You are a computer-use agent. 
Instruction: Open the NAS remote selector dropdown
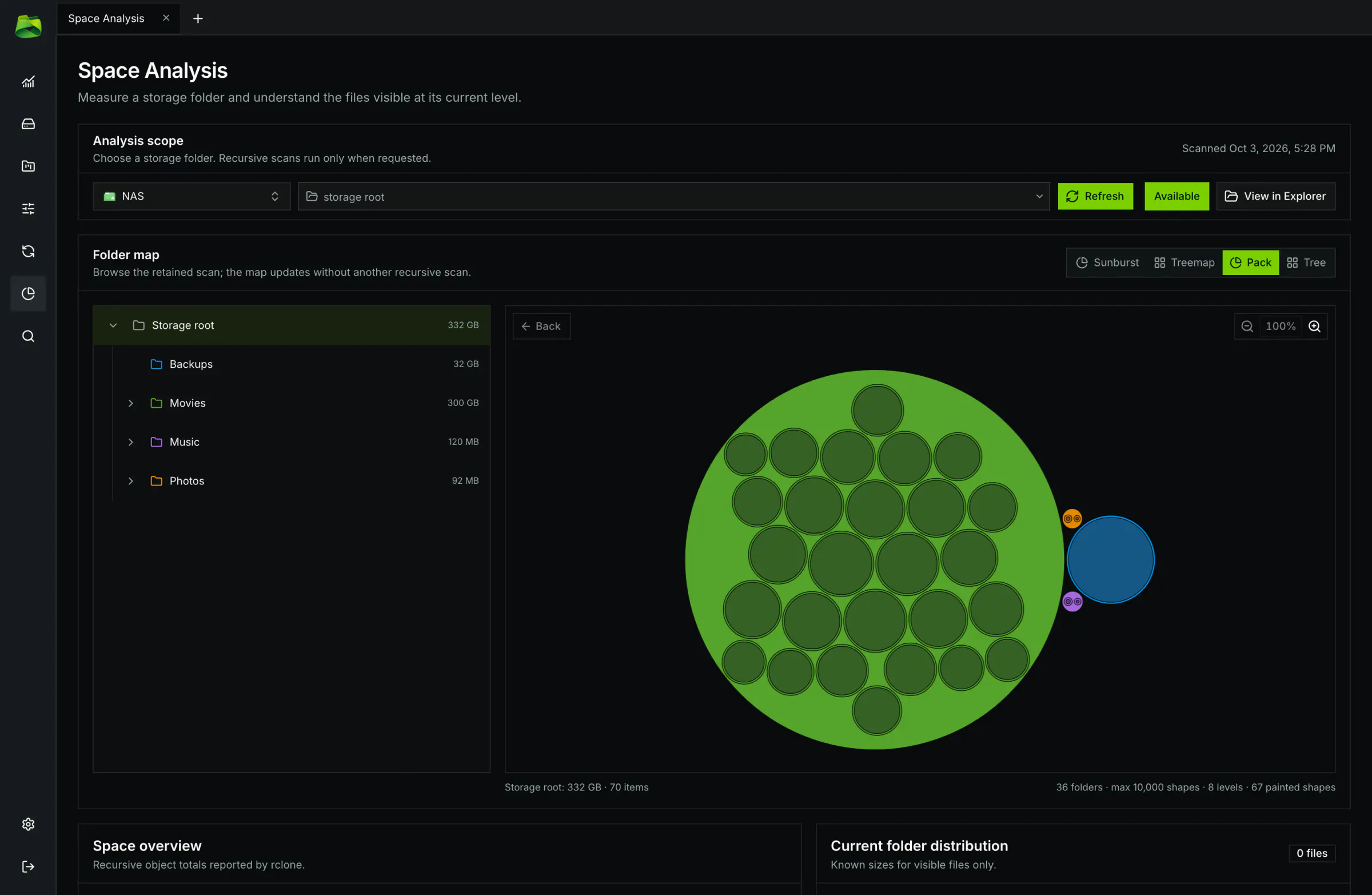[192, 197]
